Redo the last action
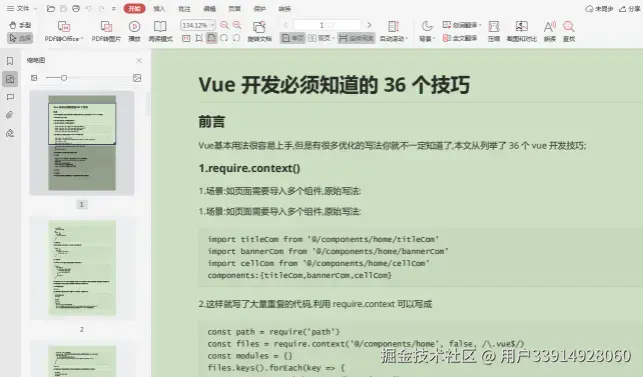Screen dimensions: 643x377 [100, 9]
